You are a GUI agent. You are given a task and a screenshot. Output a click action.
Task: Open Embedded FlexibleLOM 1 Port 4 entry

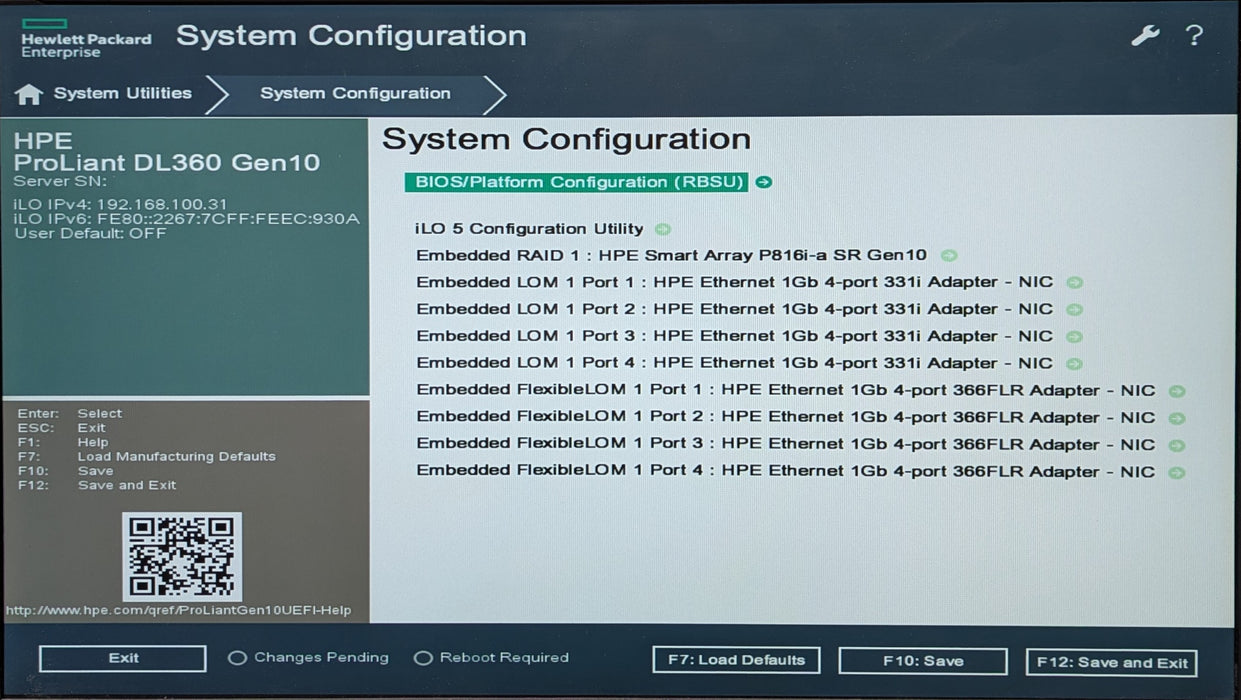pyautogui.click(x=785, y=471)
